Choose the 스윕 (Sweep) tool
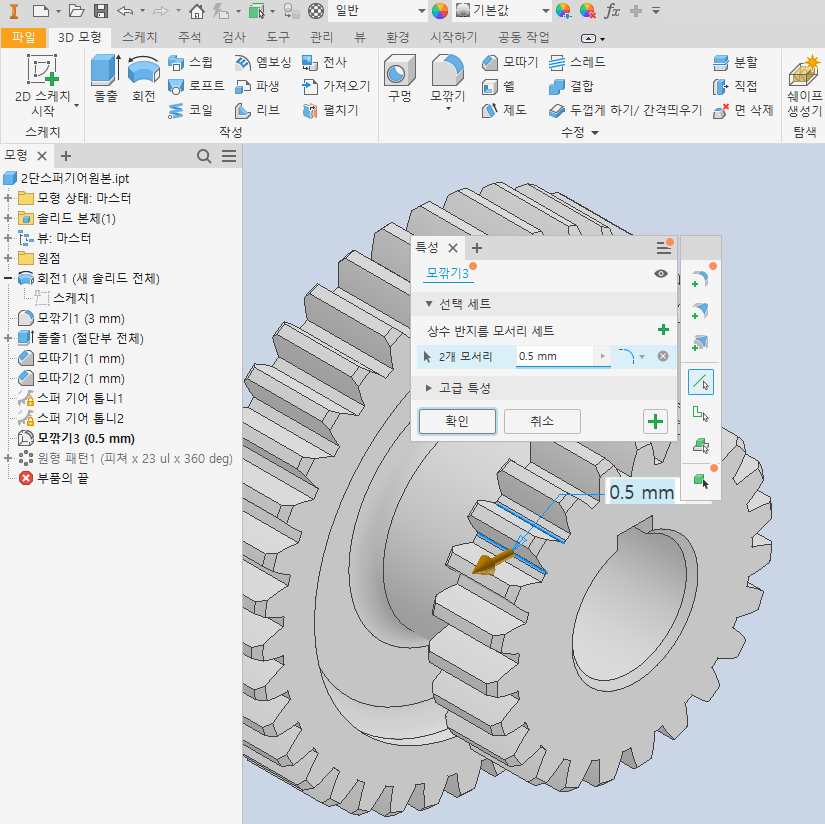This screenshot has height=824, width=825. pyautogui.click(x=190, y=63)
